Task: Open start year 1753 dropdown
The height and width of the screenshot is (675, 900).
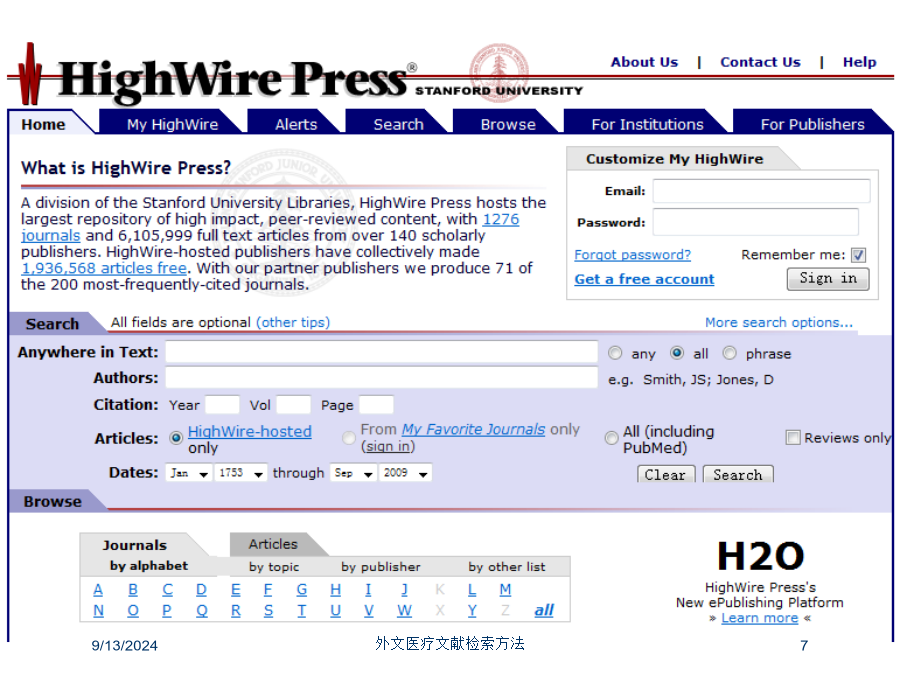Action: tap(241, 473)
